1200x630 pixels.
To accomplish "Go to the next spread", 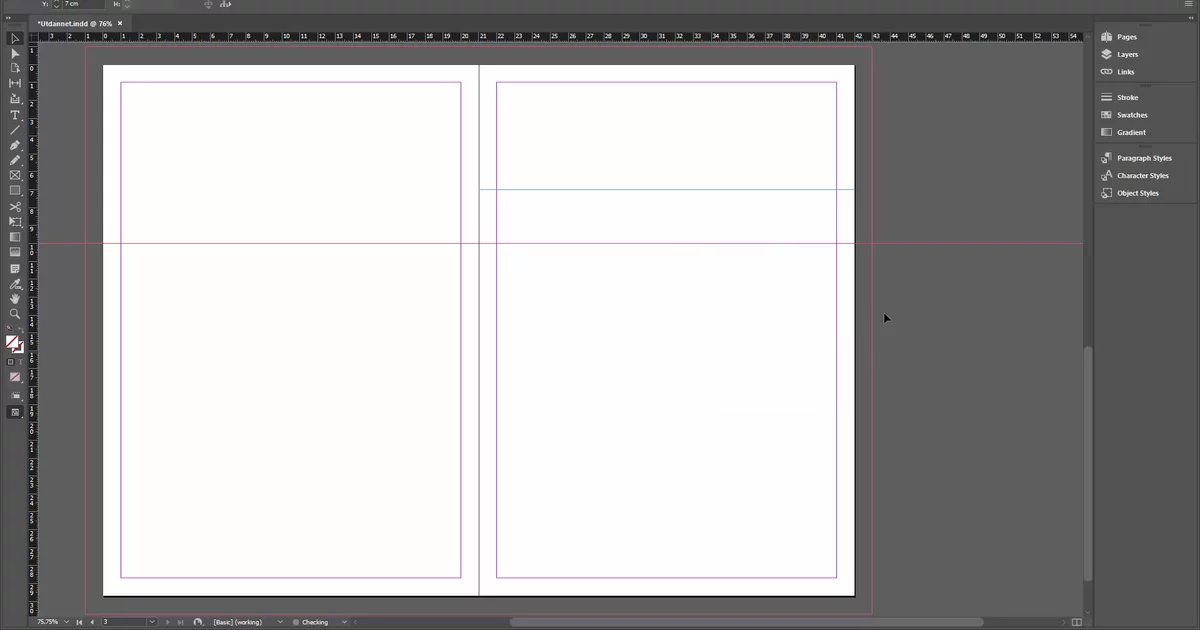I will click(x=167, y=622).
